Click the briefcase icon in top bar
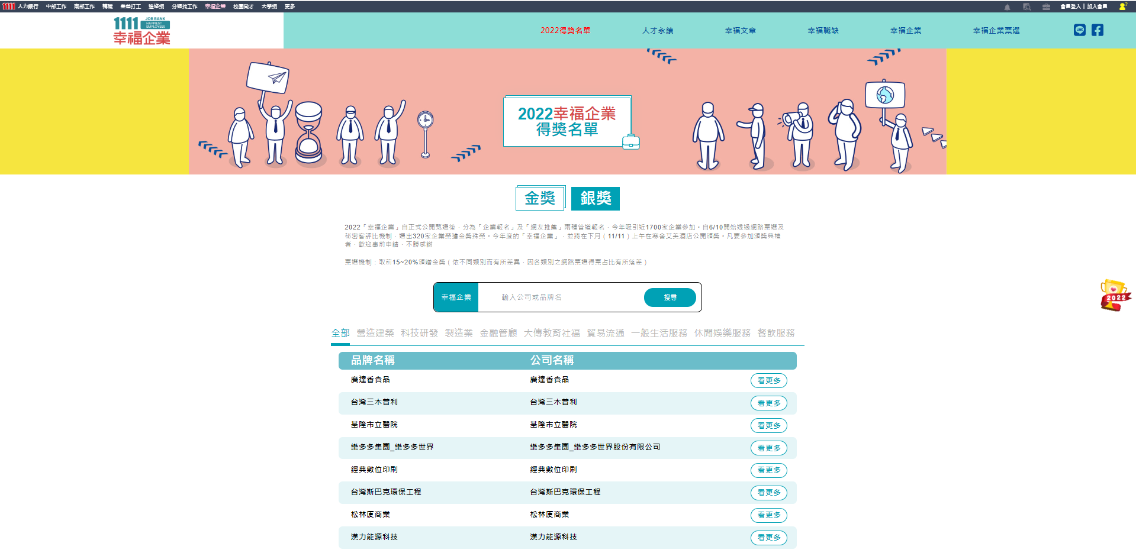1136x553 pixels. click(x=1046, y=7)
